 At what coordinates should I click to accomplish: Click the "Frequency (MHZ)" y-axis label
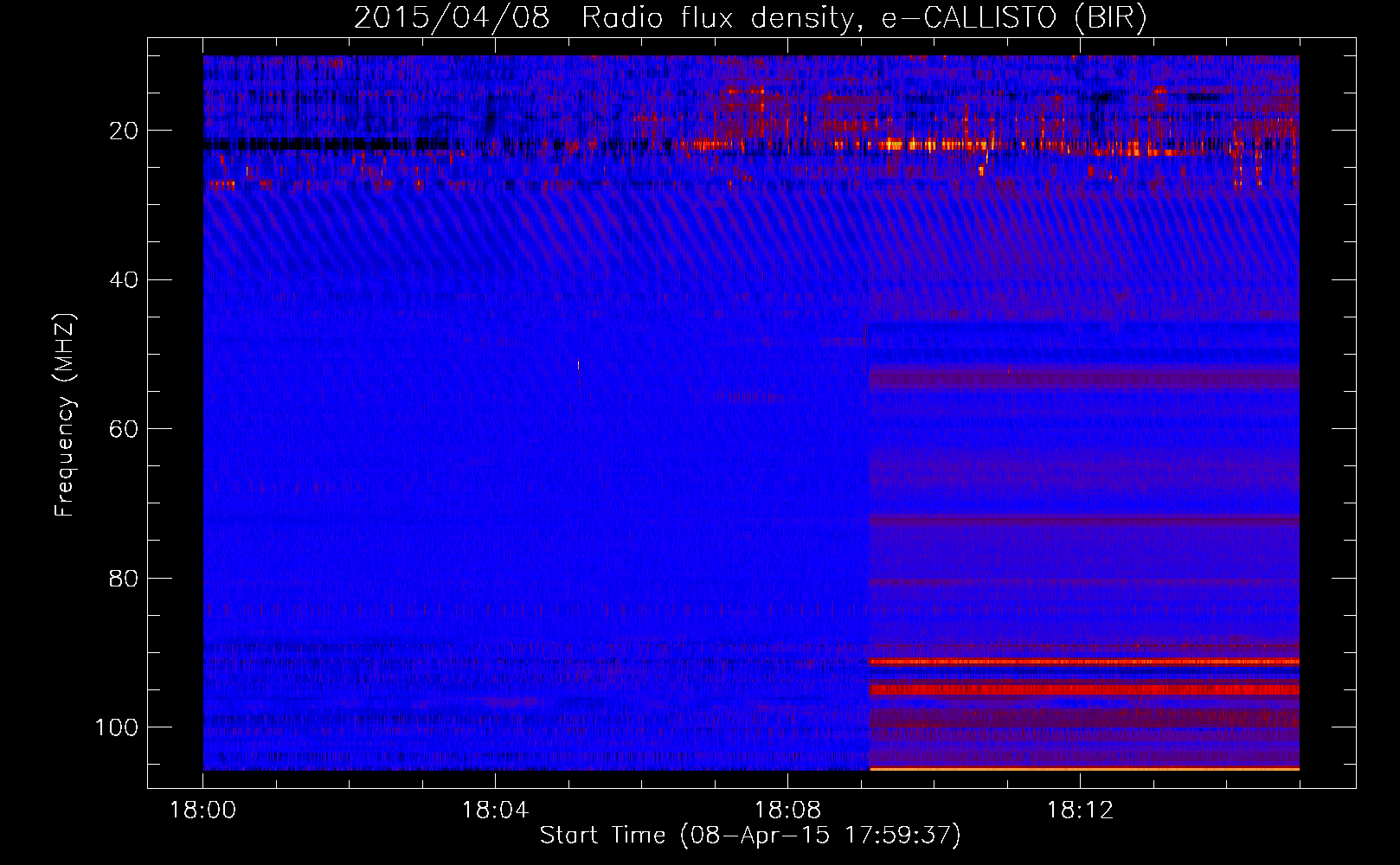pos(65,415)
